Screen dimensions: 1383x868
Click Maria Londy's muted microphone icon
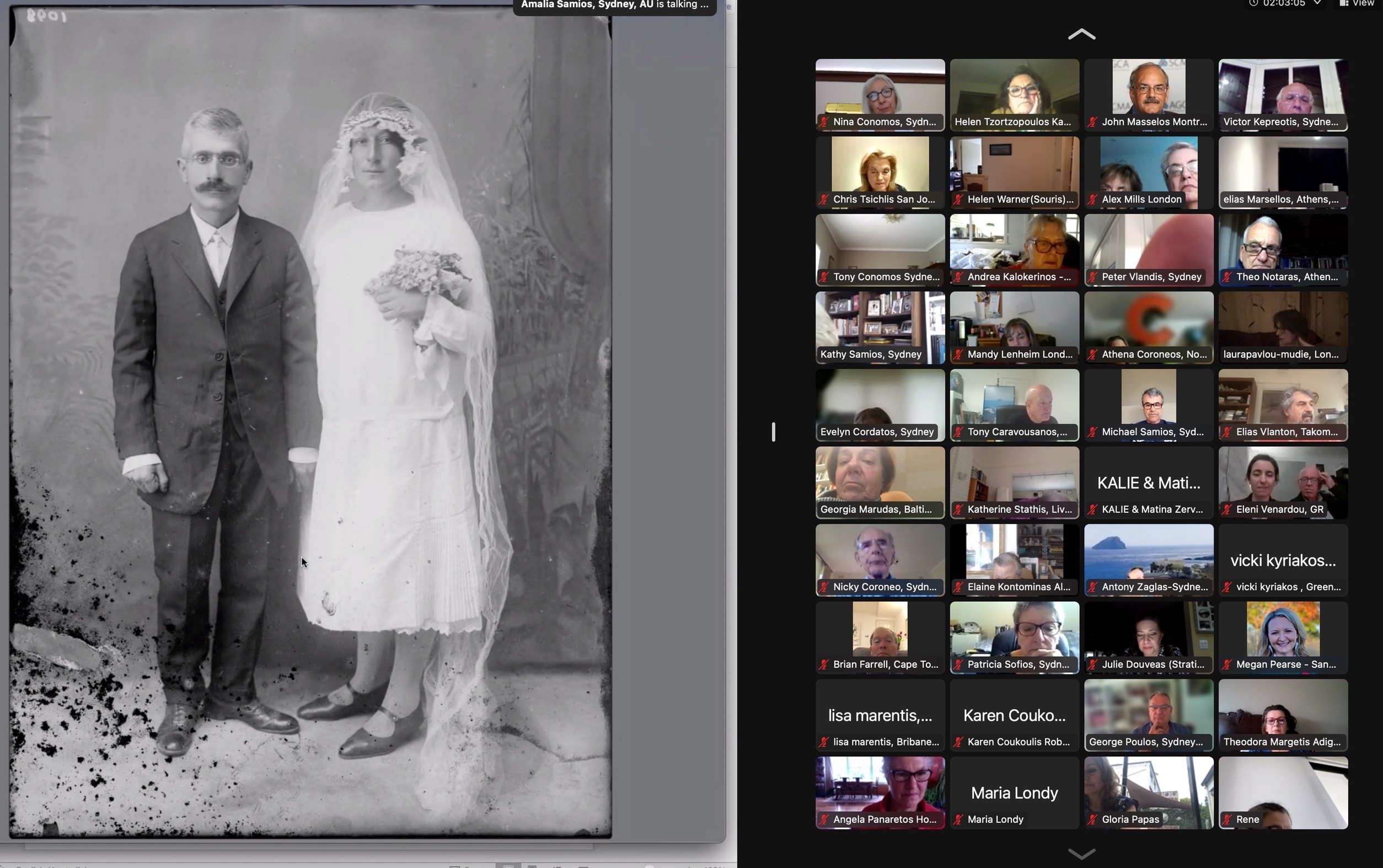[x=958, y=819]
